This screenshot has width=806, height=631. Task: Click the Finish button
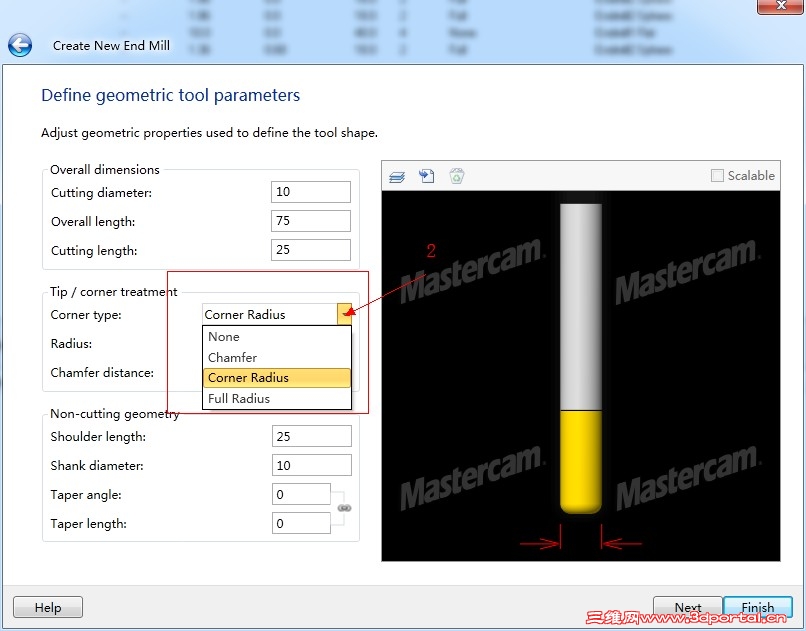pyautogui.click(x=758, y=607)
